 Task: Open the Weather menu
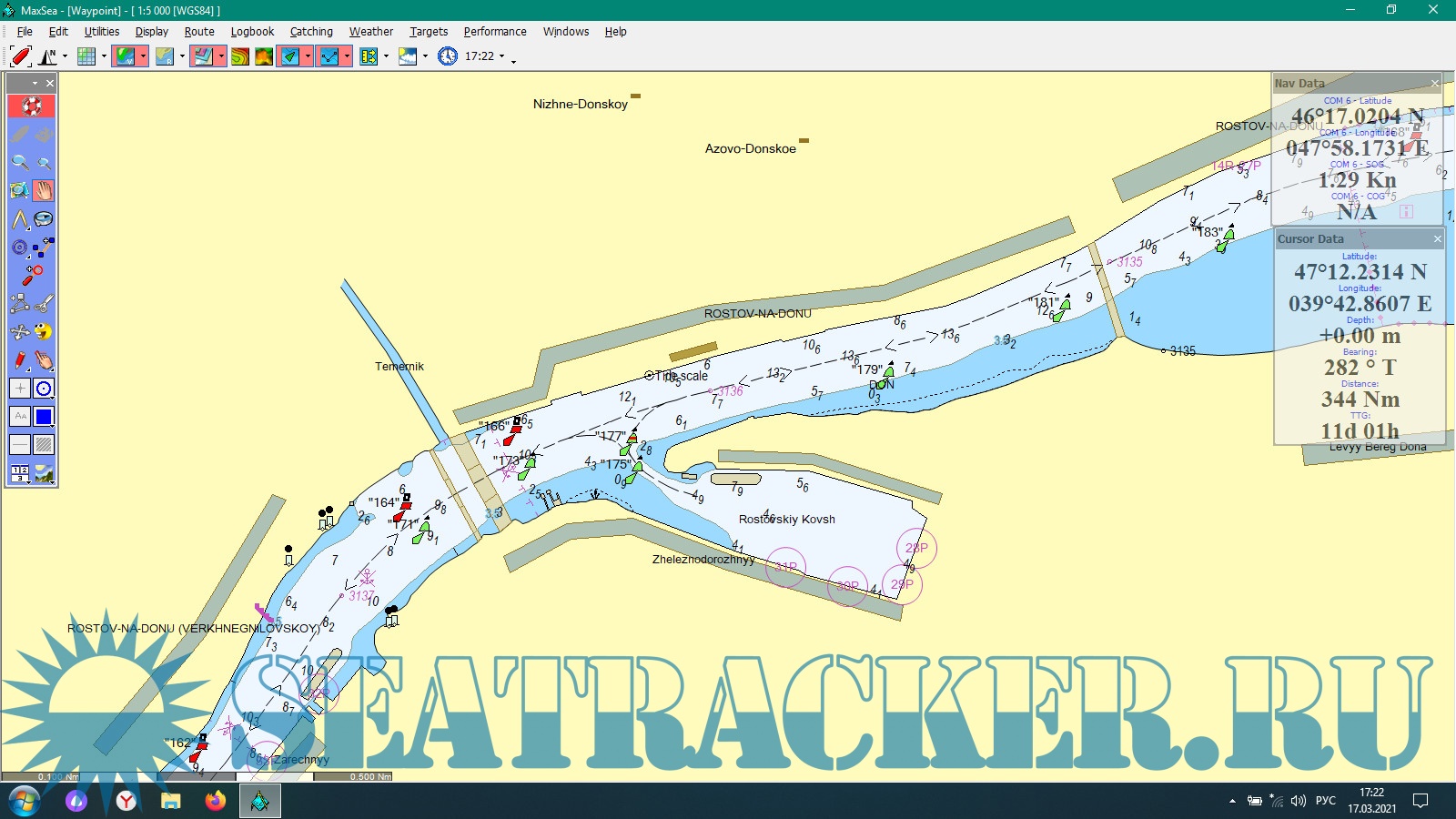click(371, 31)
